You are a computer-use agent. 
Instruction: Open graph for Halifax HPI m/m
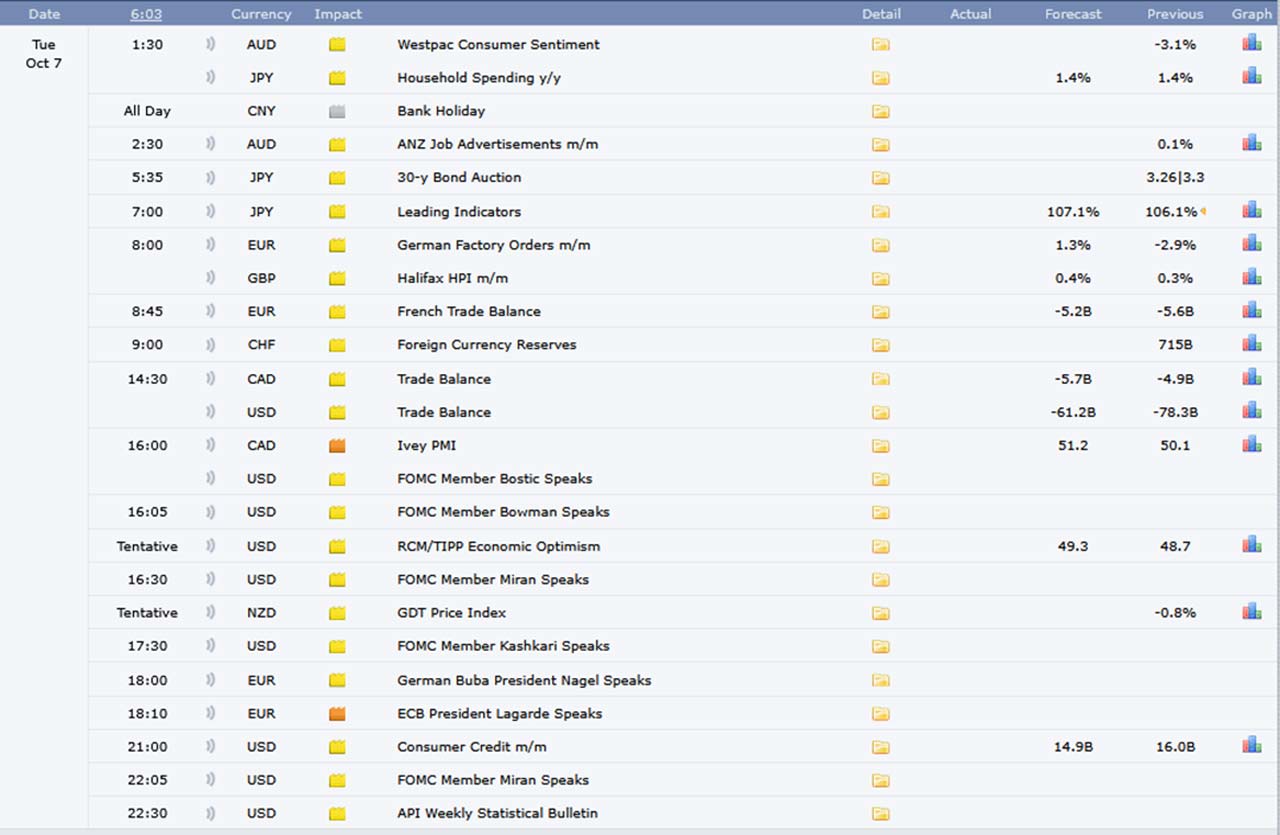[1251, 277]
